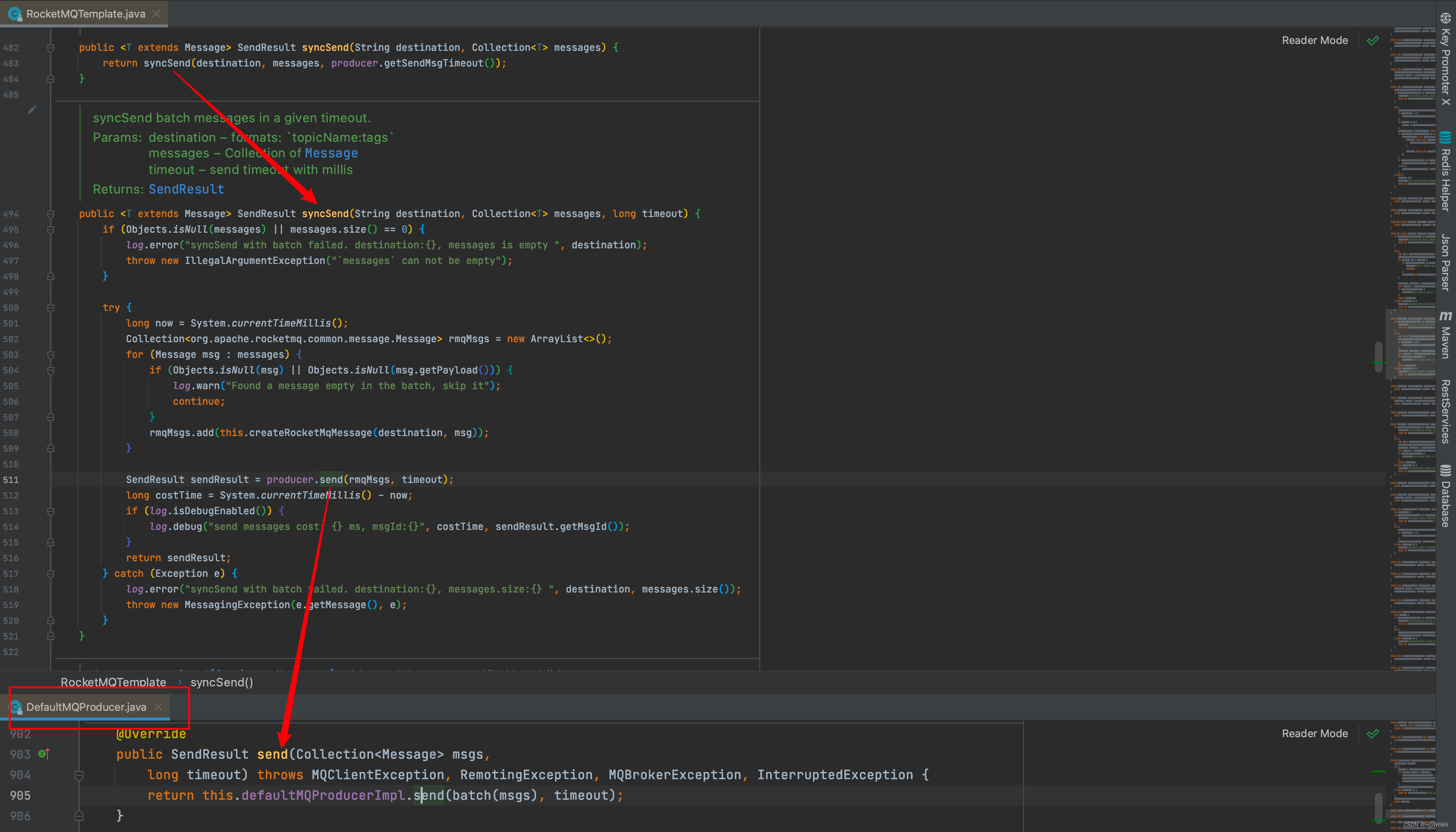The image size is (1456, 832).
Task: Click line number 511 in the gutter
Action: tap(11, 480)
